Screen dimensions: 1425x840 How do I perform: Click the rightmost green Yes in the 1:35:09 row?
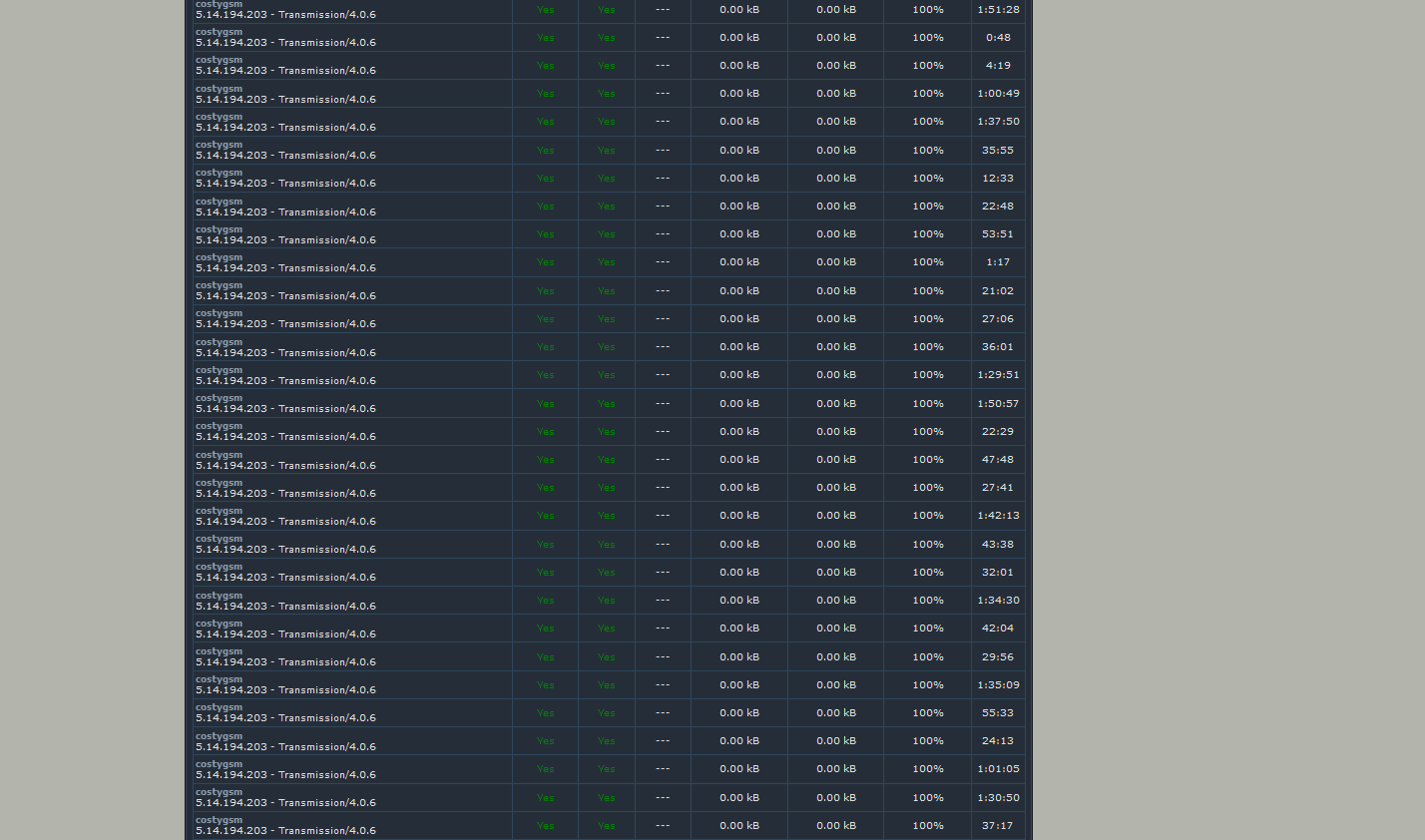tap(606, 685)
